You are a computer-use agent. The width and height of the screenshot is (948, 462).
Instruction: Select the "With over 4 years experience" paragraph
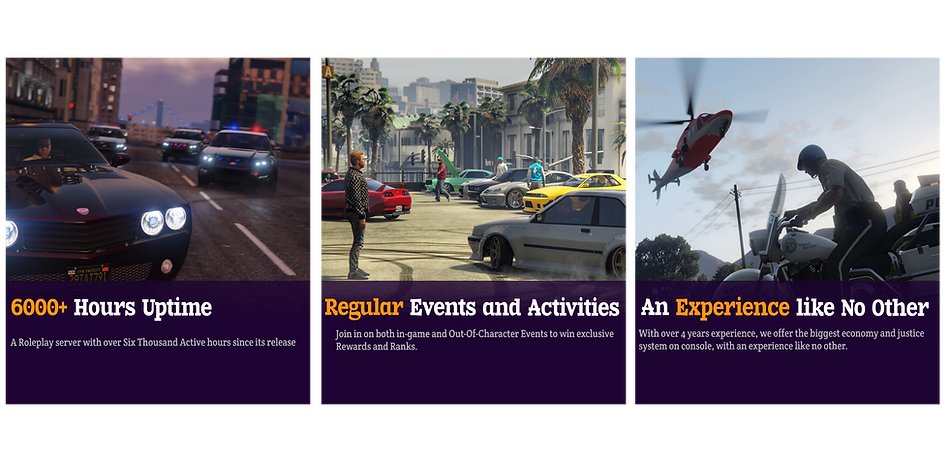click(x=783, y=340)
